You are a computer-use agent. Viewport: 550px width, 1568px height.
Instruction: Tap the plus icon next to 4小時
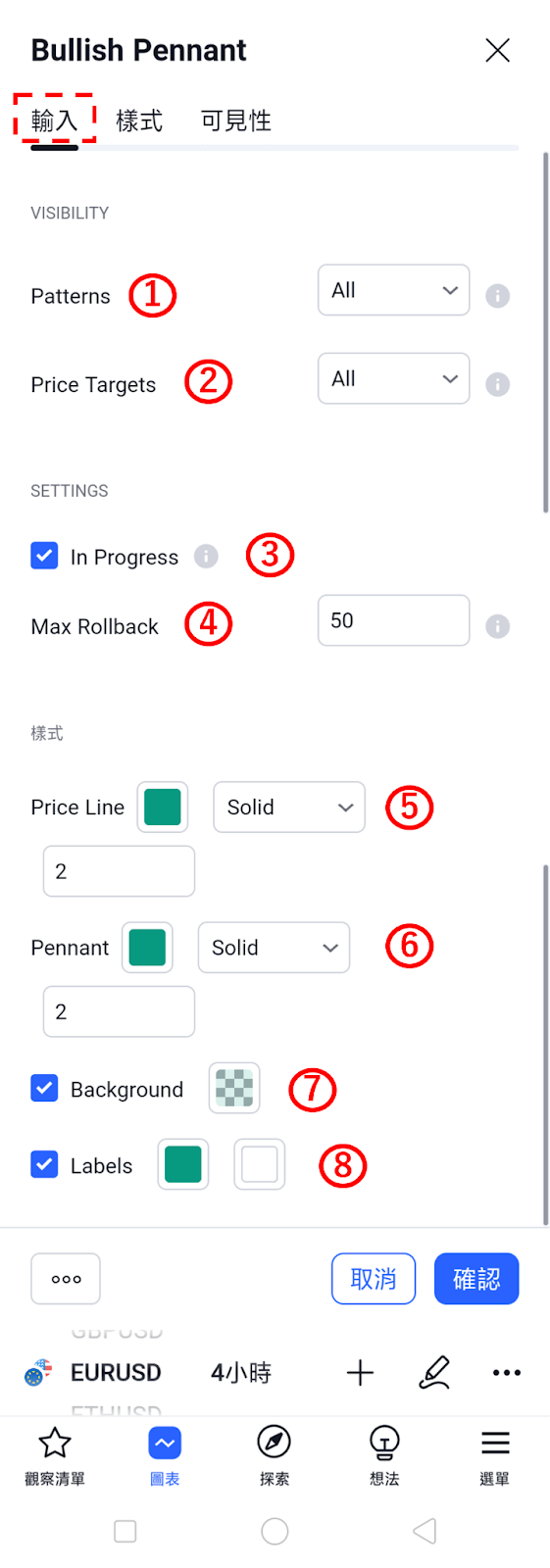point(360,1372)
